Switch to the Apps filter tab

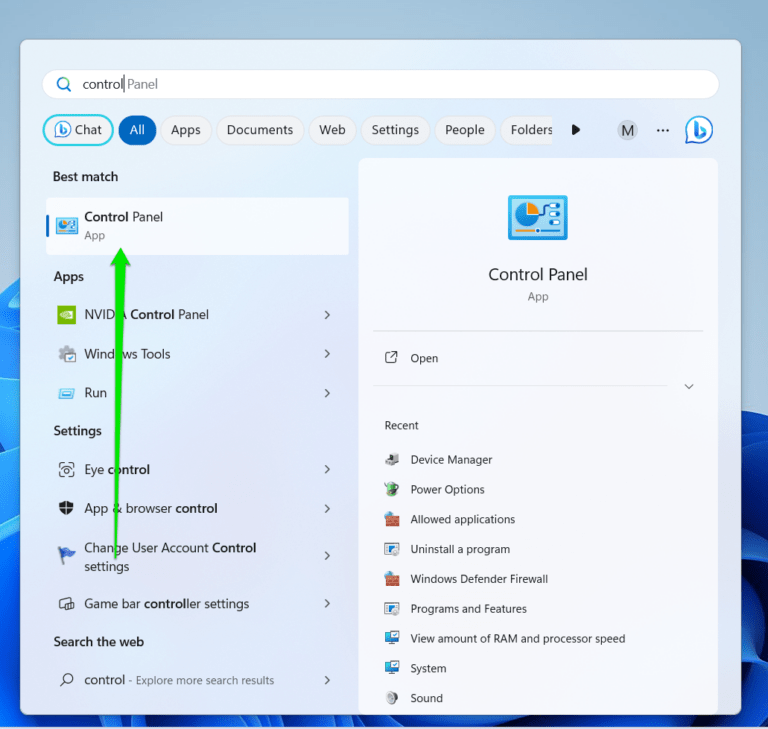[x=185, y=130]
